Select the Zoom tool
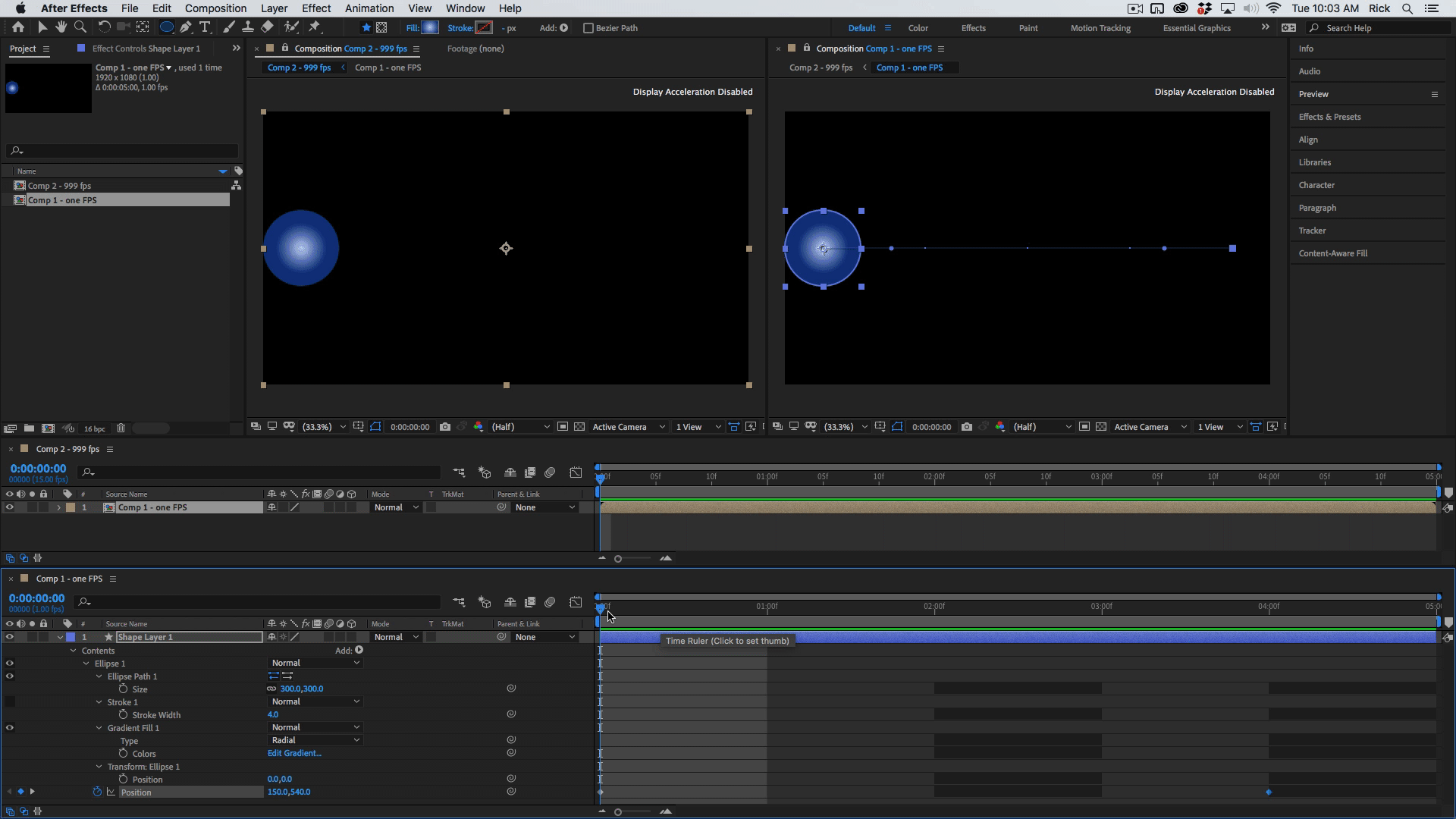This screenshot has height=819, width=1456. (x=80, y=27)
